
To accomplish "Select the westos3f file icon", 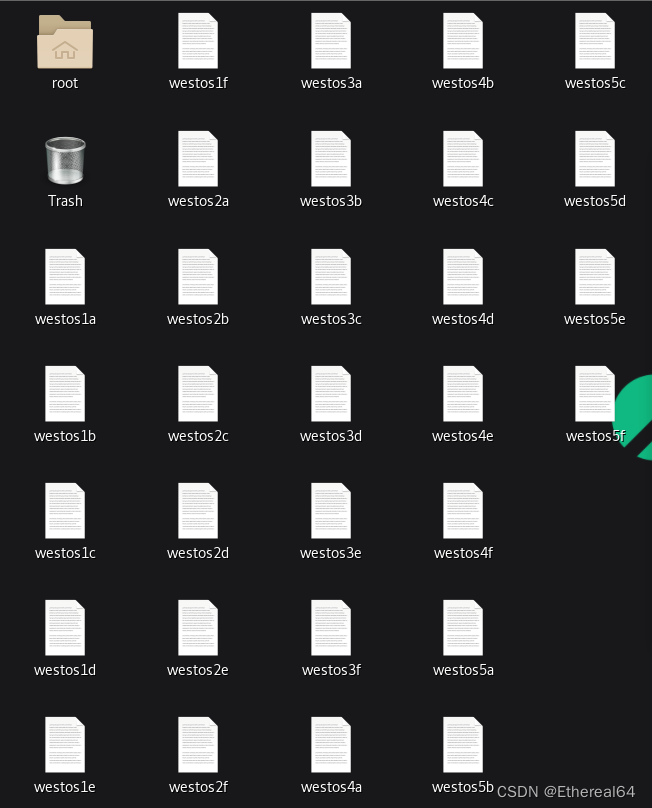I will (x=331, y=628).
